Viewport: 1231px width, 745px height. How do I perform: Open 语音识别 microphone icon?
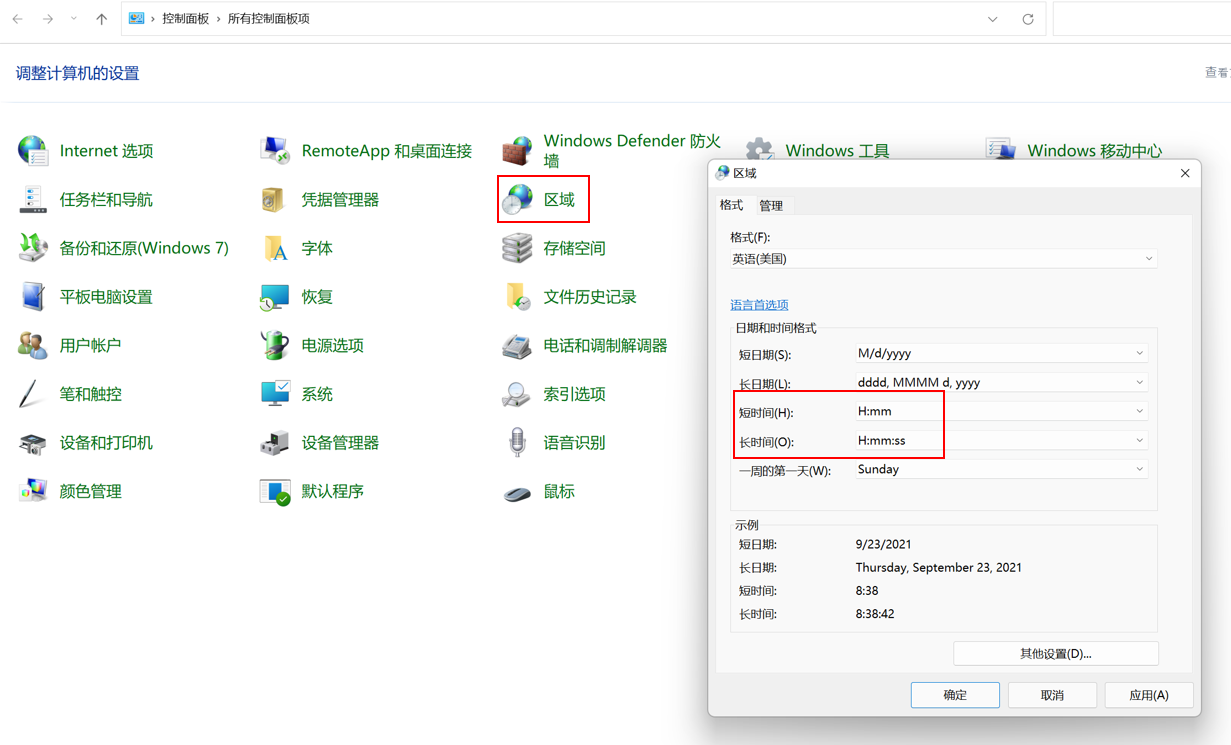517,443
